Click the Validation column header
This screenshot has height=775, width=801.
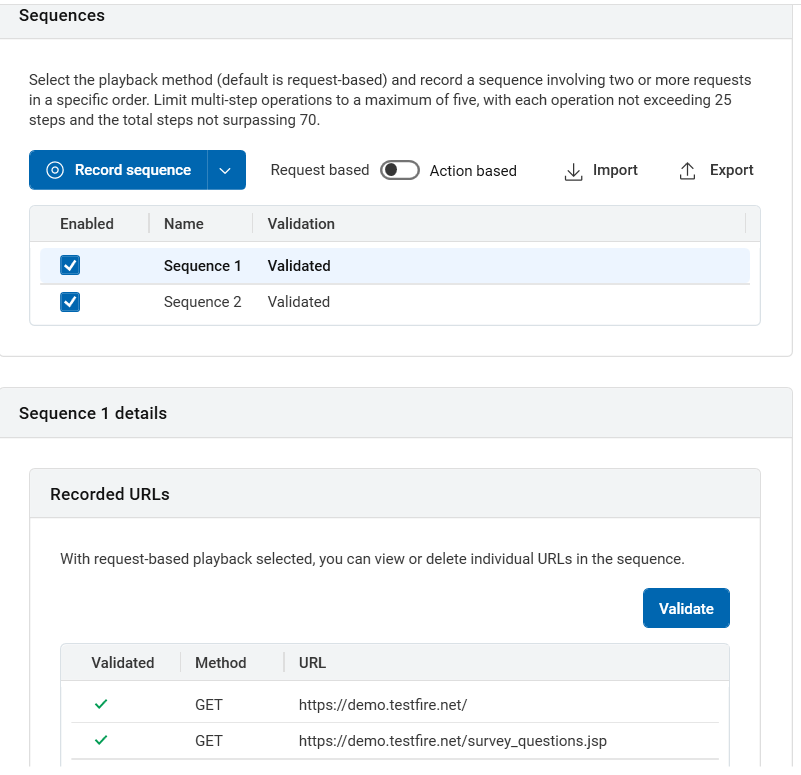click(302, 223)
